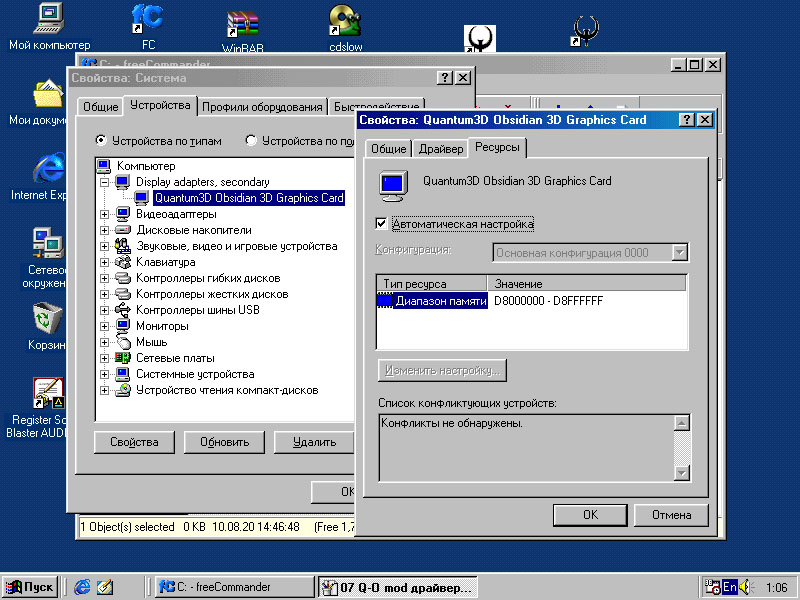Launch Internet Explorer from quick launch

[x=82, y=587]
